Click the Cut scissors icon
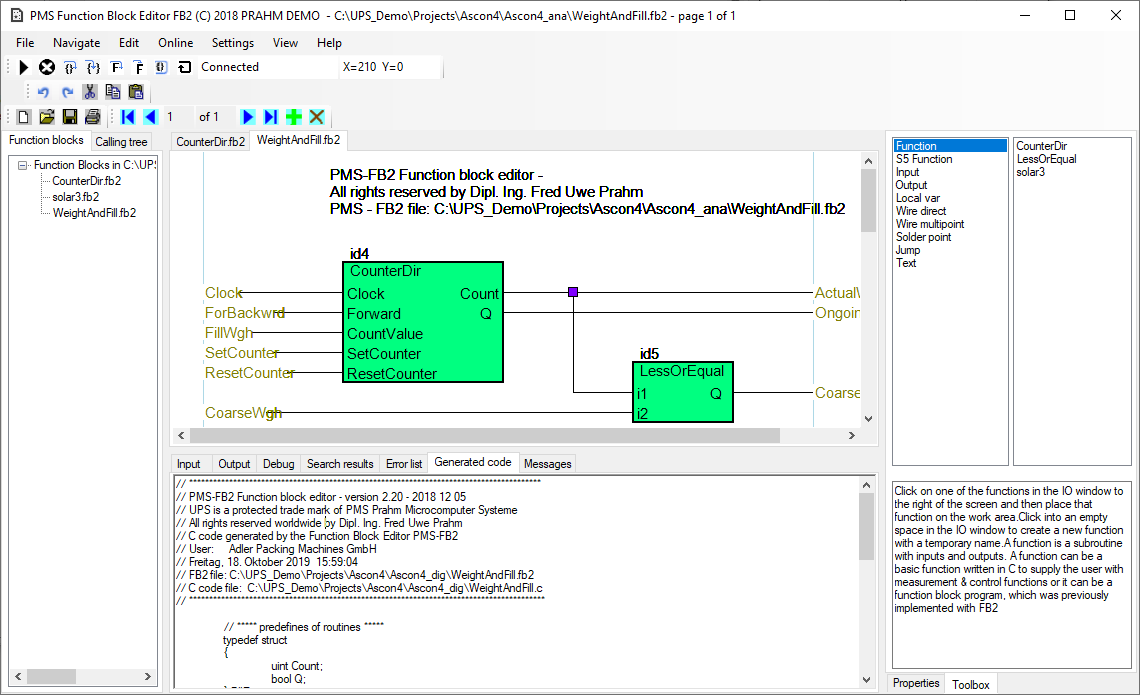This screenshot has width=1140, height=695. (x=88, y=91)
